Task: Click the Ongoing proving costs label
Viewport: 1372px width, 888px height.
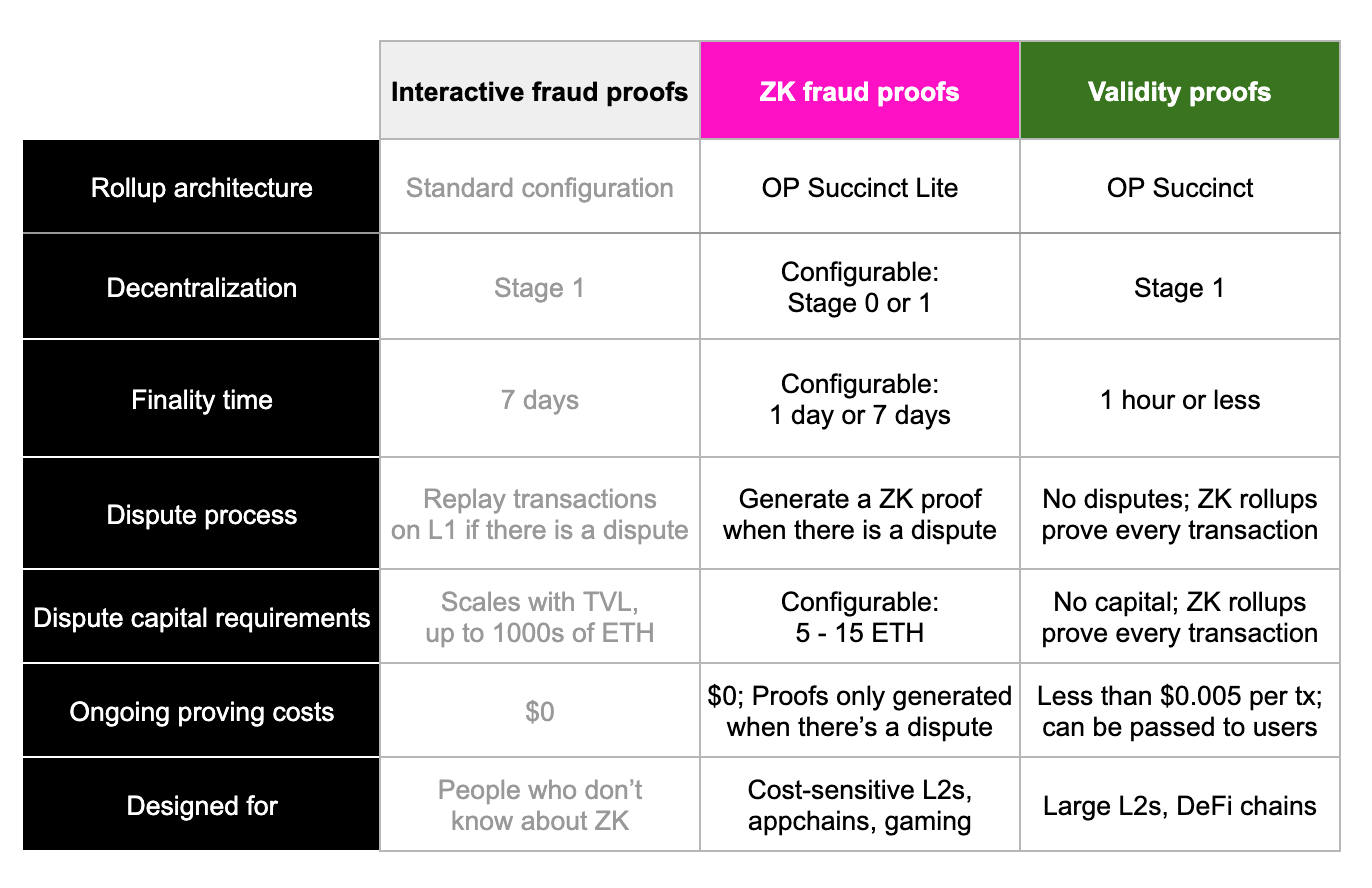Action: coord(201,712)
